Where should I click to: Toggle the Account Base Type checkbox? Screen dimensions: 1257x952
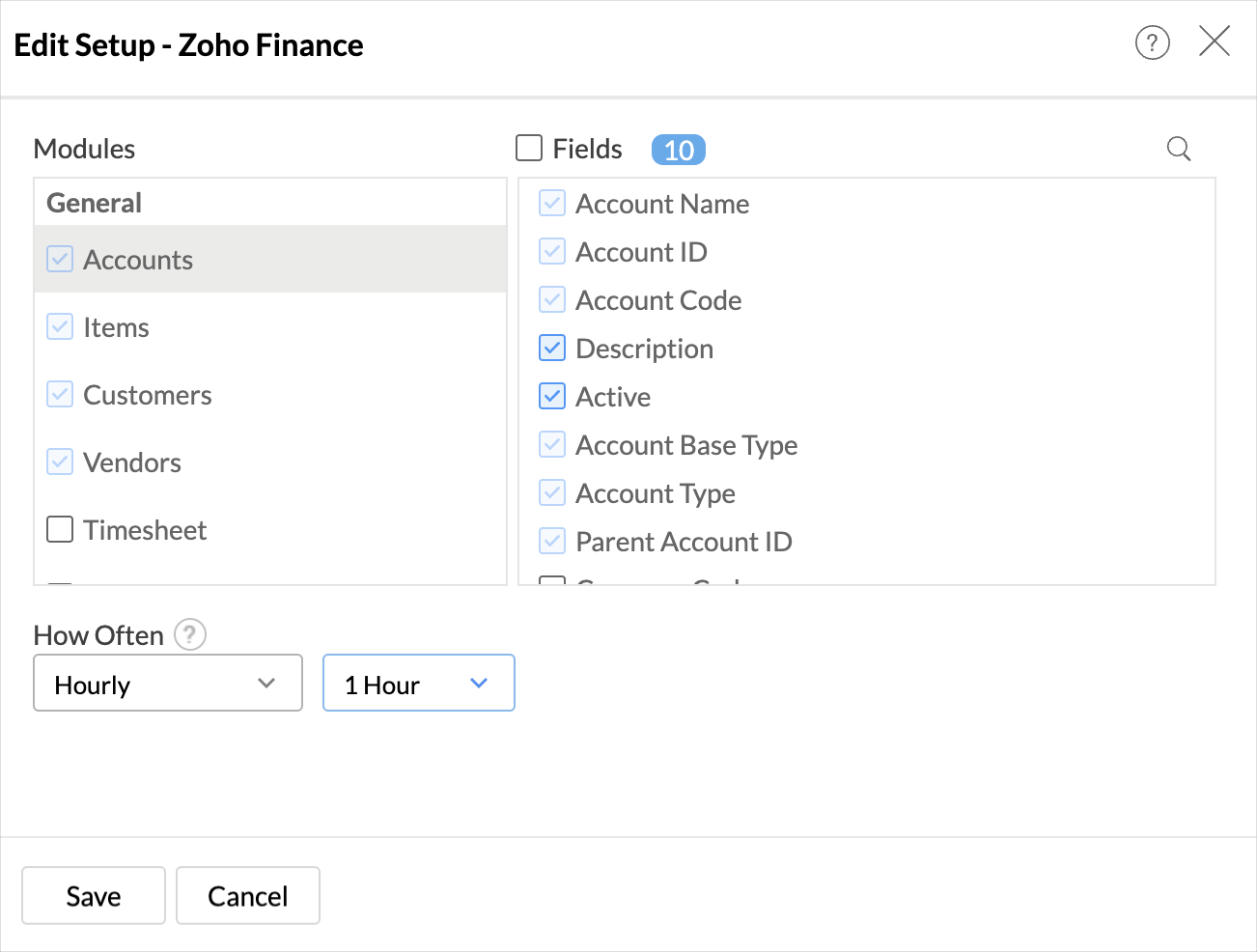pos(551,444)
